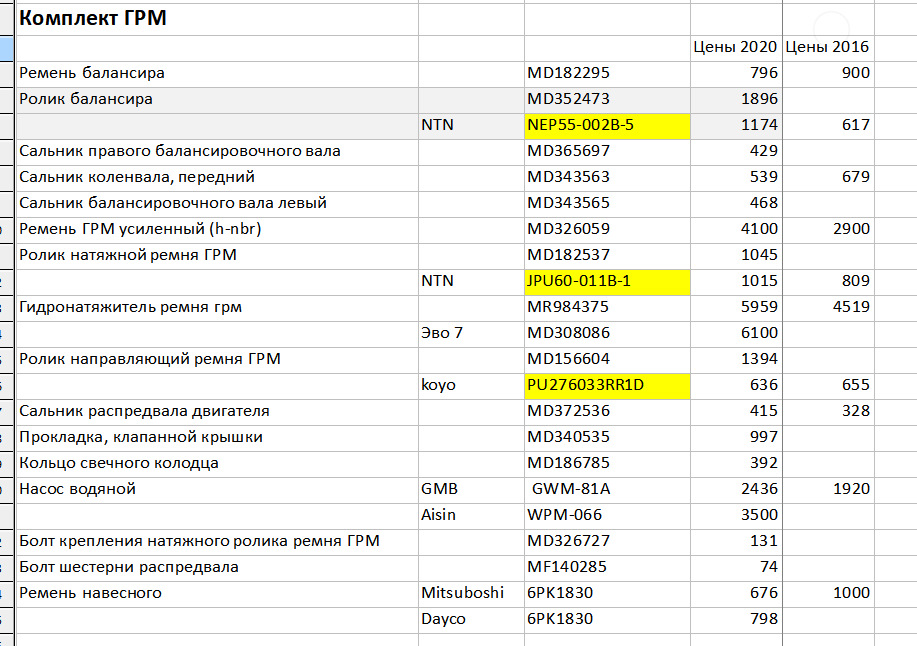917x646 pixels.
Task: Select 'Ремень ГРМ усиленный (h-nbr)' cell
Action: pyautogui.click(x=217, y=230)
